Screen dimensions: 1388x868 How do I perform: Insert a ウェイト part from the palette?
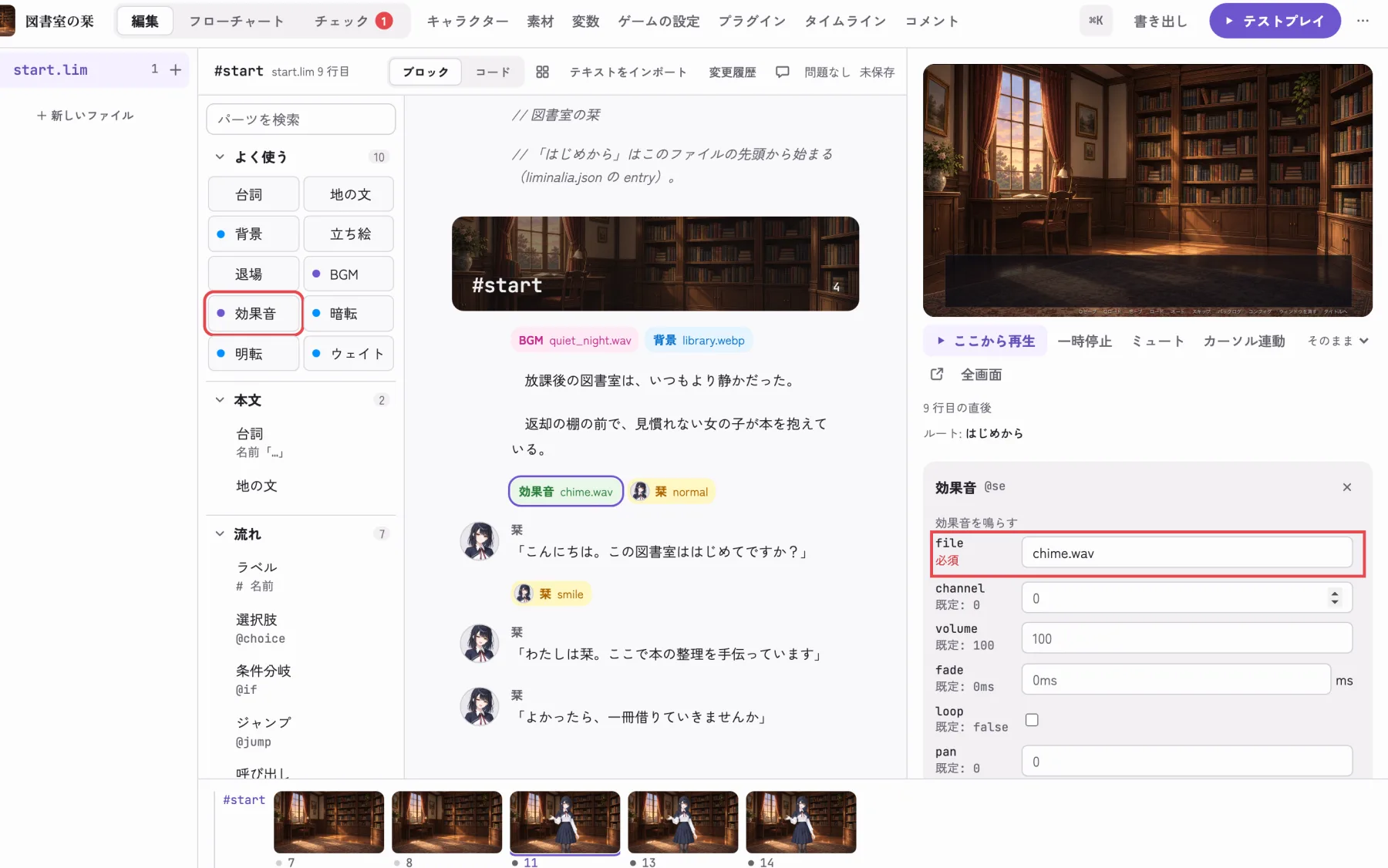(349, 354)
